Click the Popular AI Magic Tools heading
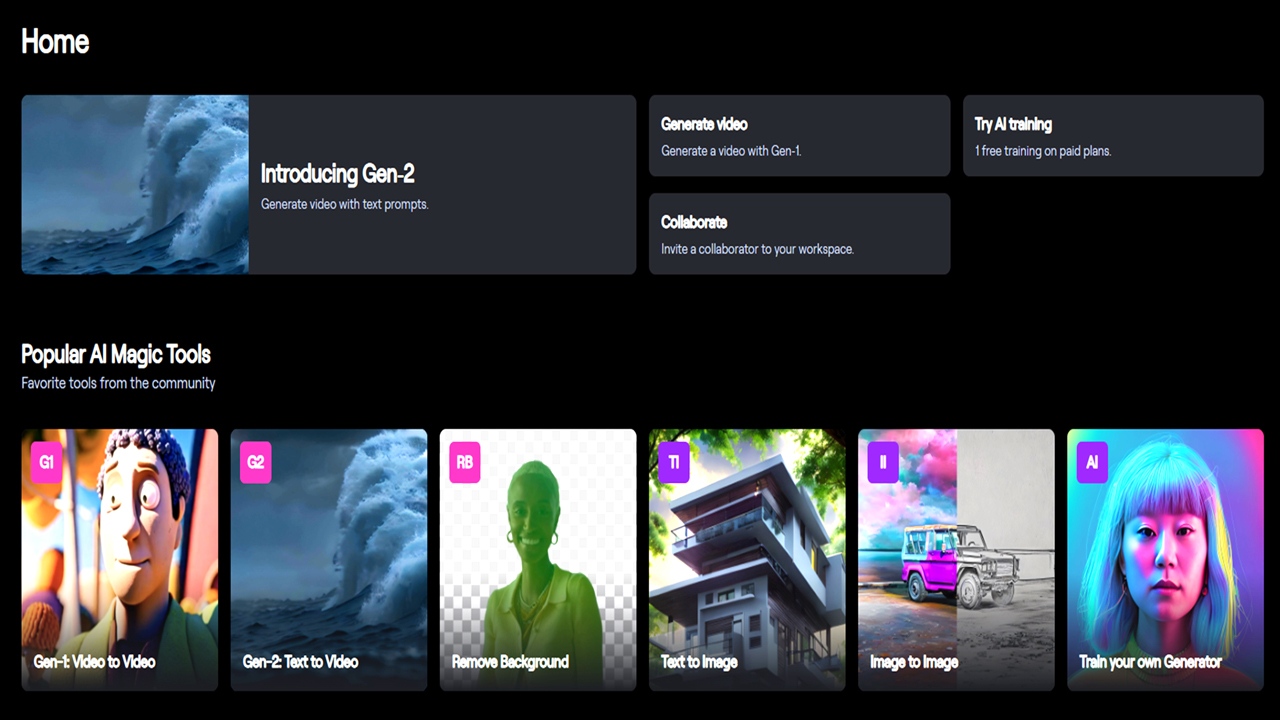The image size is (1280, 720). (116, 354)
